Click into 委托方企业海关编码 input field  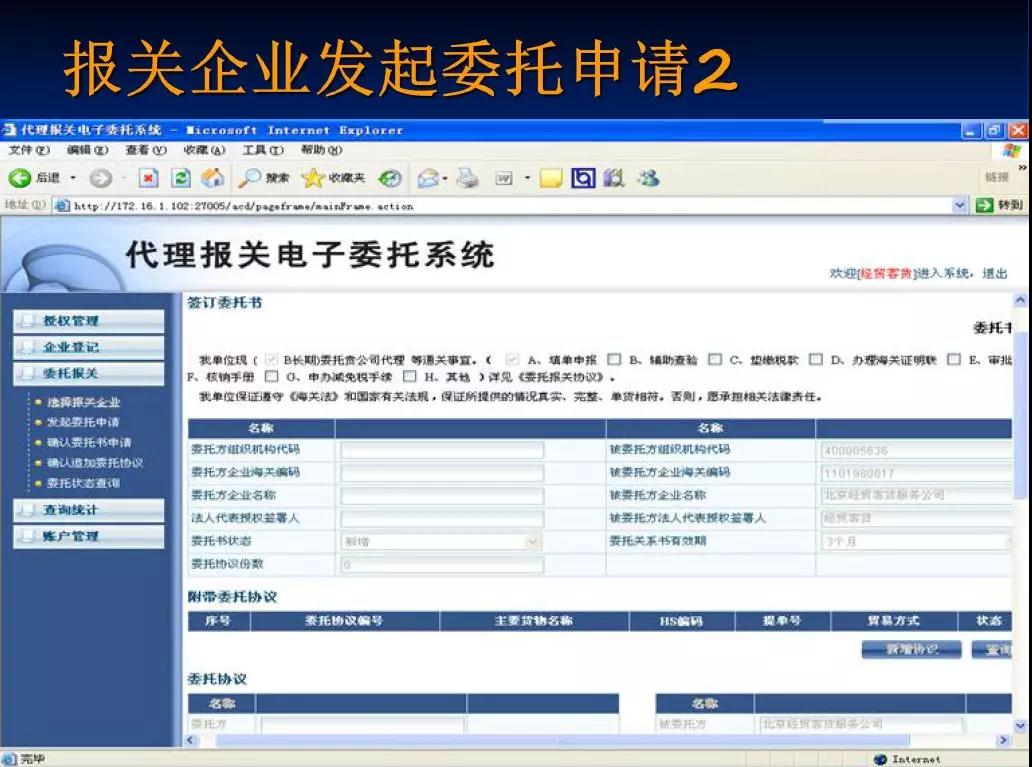pyautogui.click(x=442, y=473)
